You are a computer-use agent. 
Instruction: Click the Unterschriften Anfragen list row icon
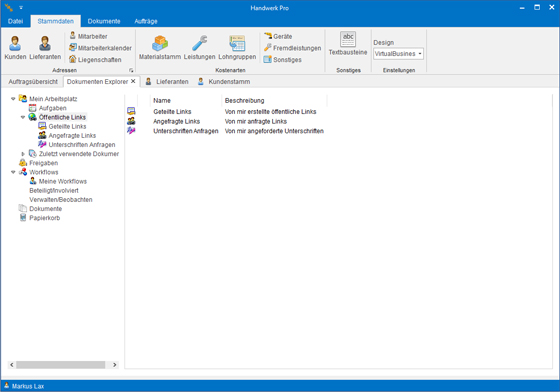point(131,131)
